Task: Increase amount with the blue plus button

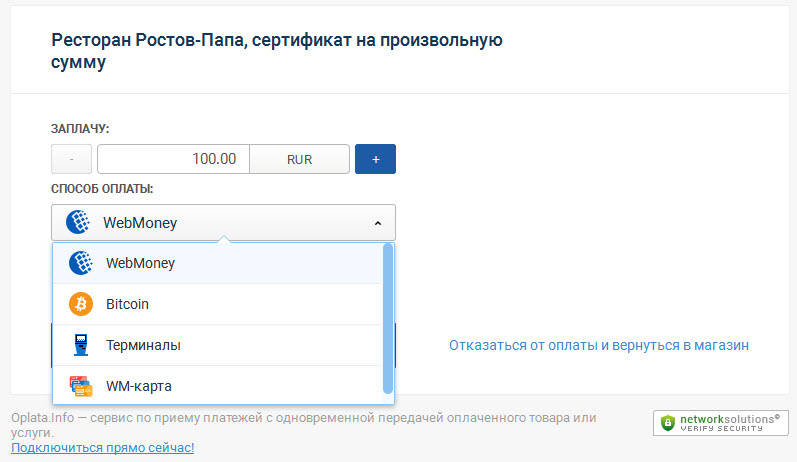Action: pyautogui.click(x=375, y=159)
